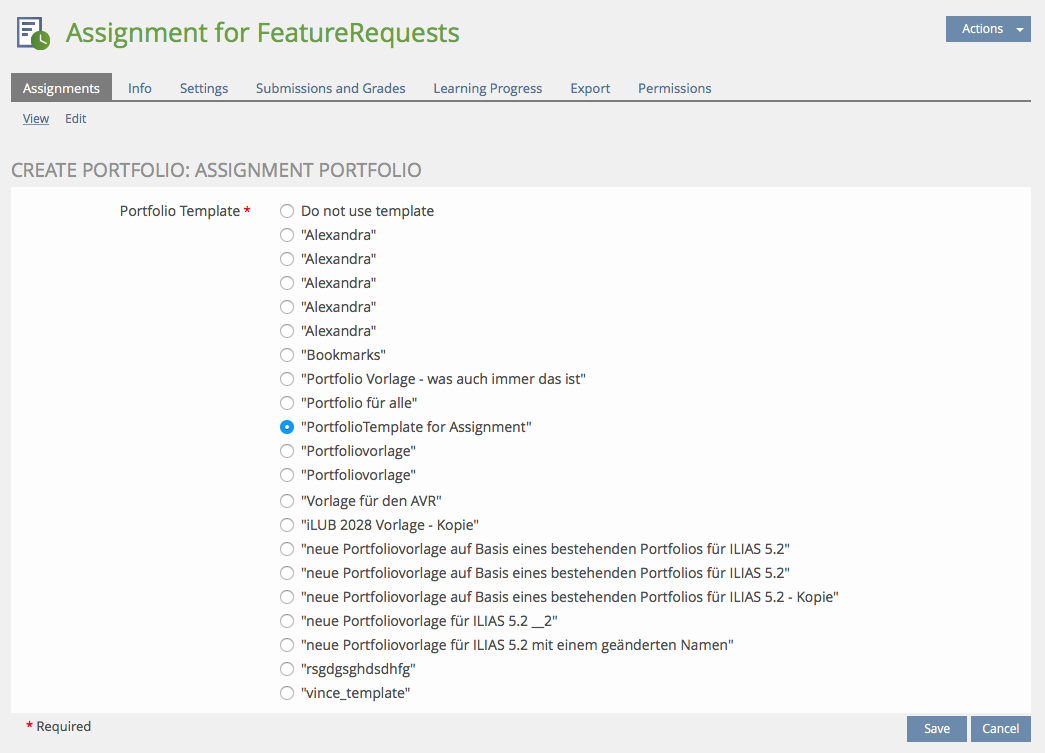1045x753 pixels.
Task: Go to Submissions and Grades tab
Action: [x=330, y=88]
